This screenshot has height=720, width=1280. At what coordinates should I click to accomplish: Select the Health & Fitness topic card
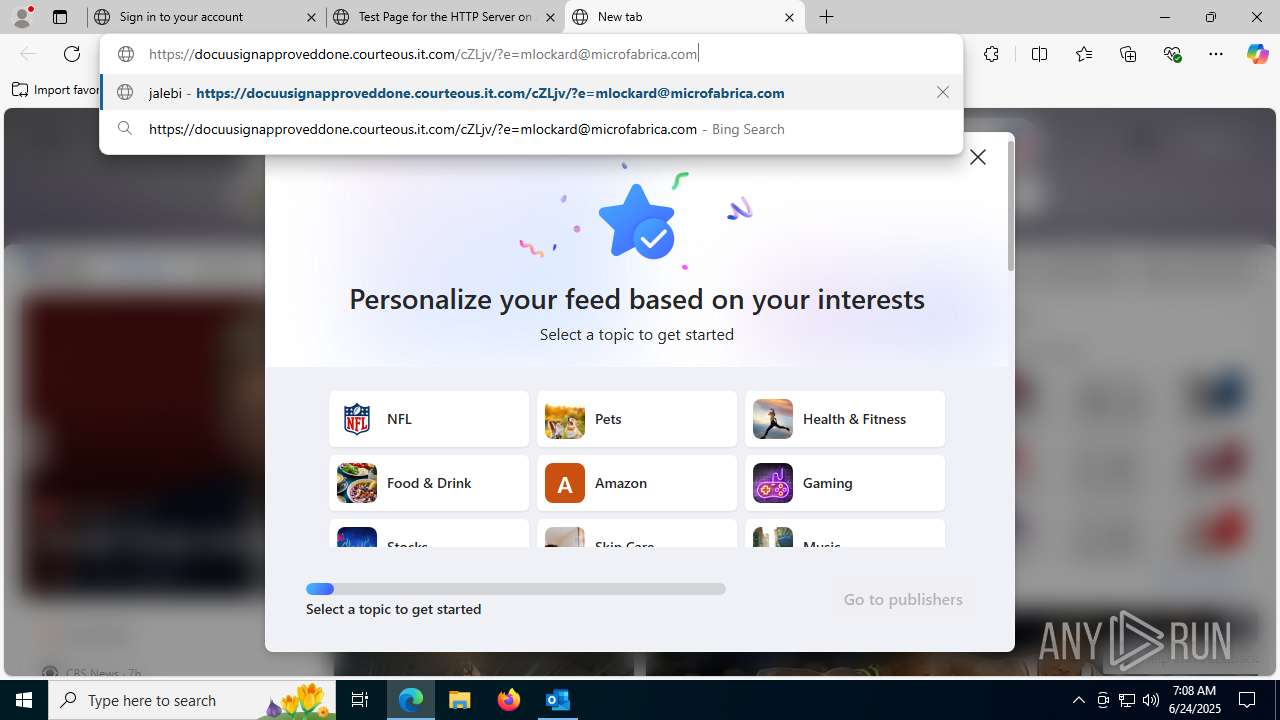(845, 419)
